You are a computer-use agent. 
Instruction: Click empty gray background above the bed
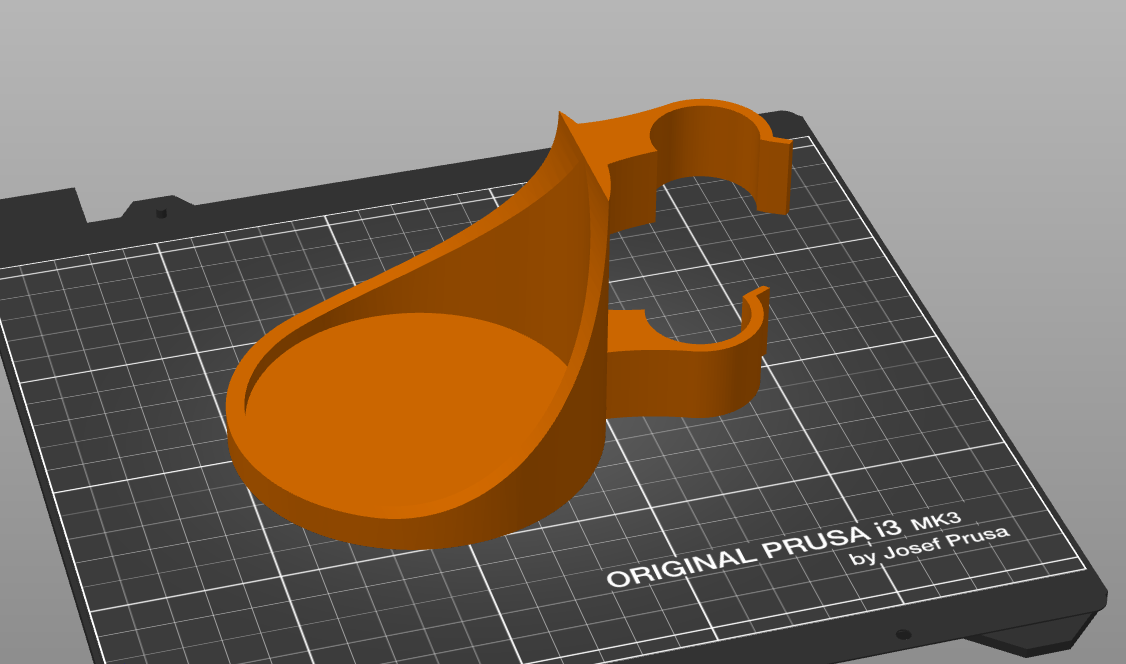300,80
